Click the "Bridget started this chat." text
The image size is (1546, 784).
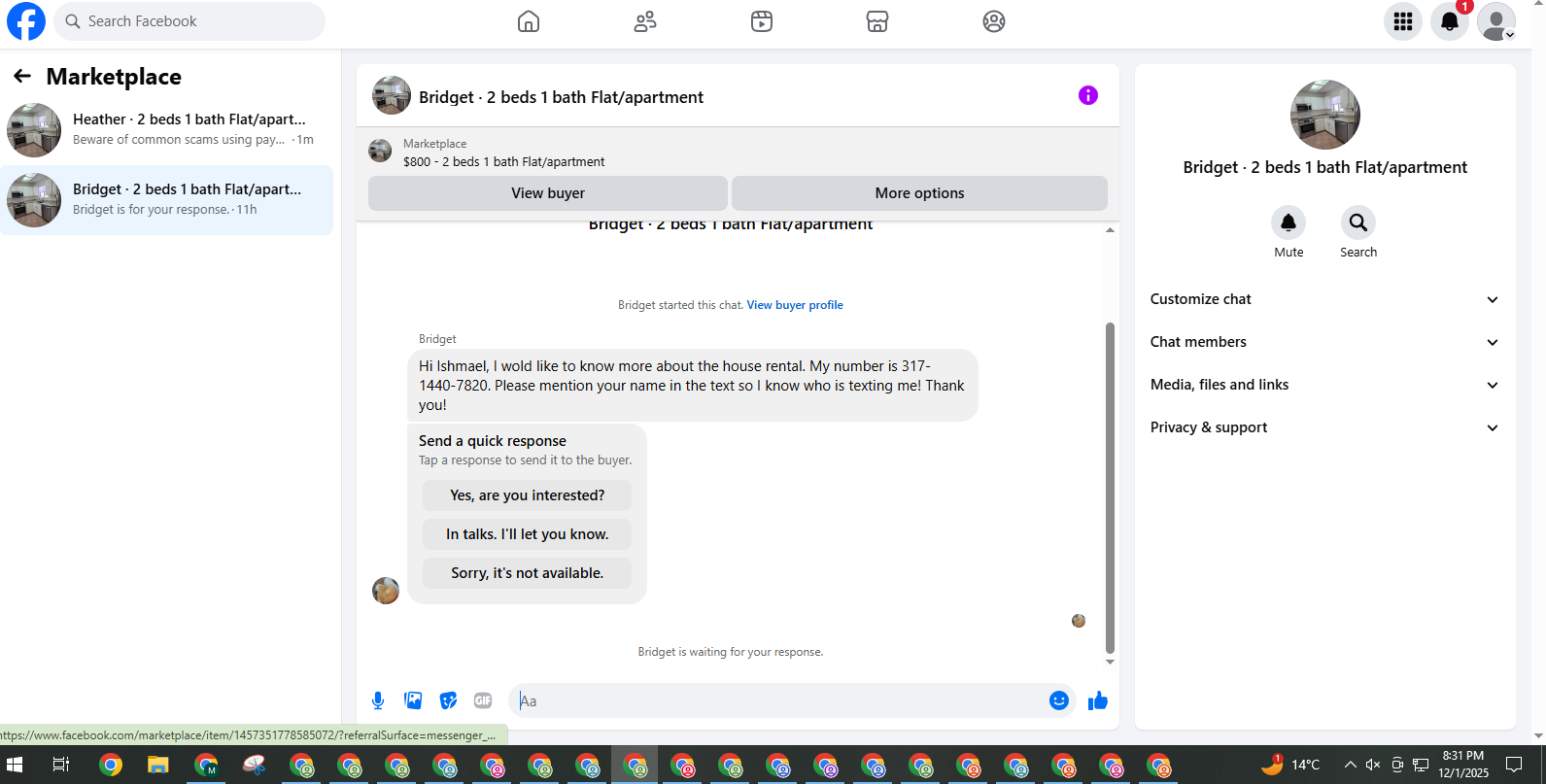(x=680, y=305)
